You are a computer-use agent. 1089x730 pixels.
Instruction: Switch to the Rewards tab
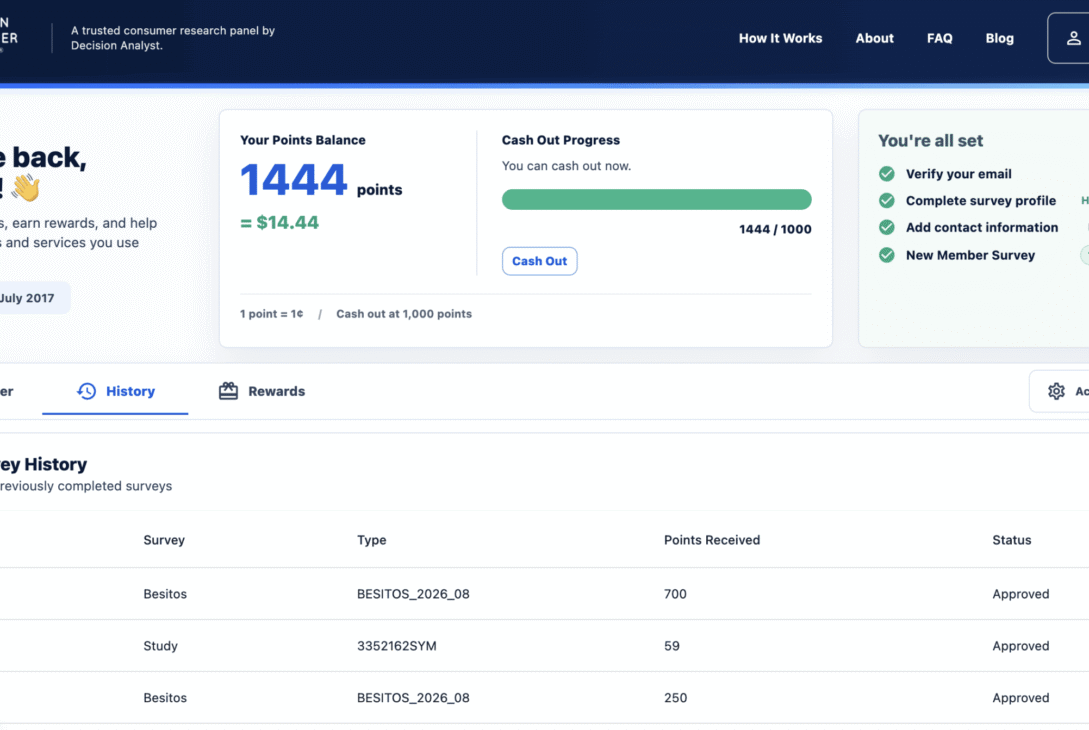click(x=262, y=391)
